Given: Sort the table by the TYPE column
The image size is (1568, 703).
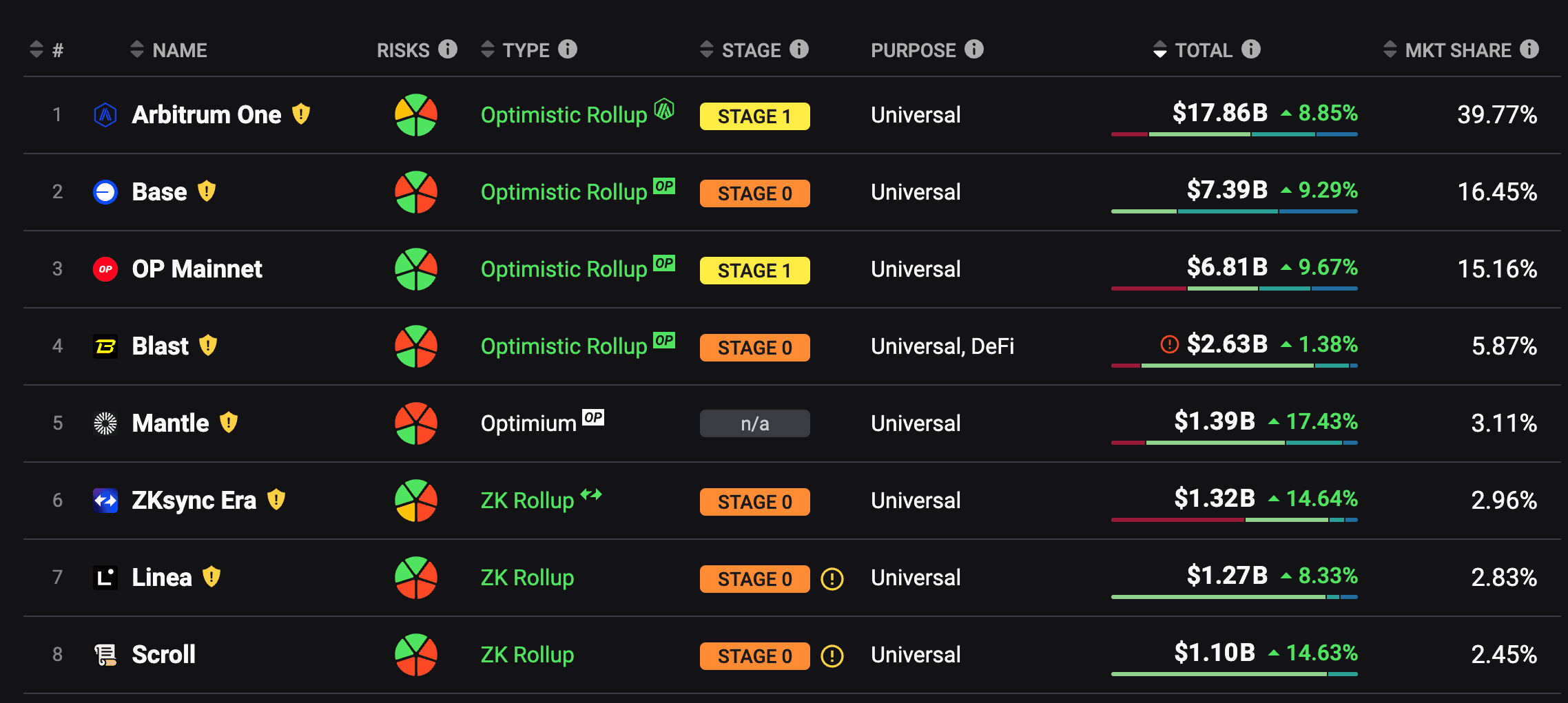Looking at the screenshot, I should pos(515,50).
